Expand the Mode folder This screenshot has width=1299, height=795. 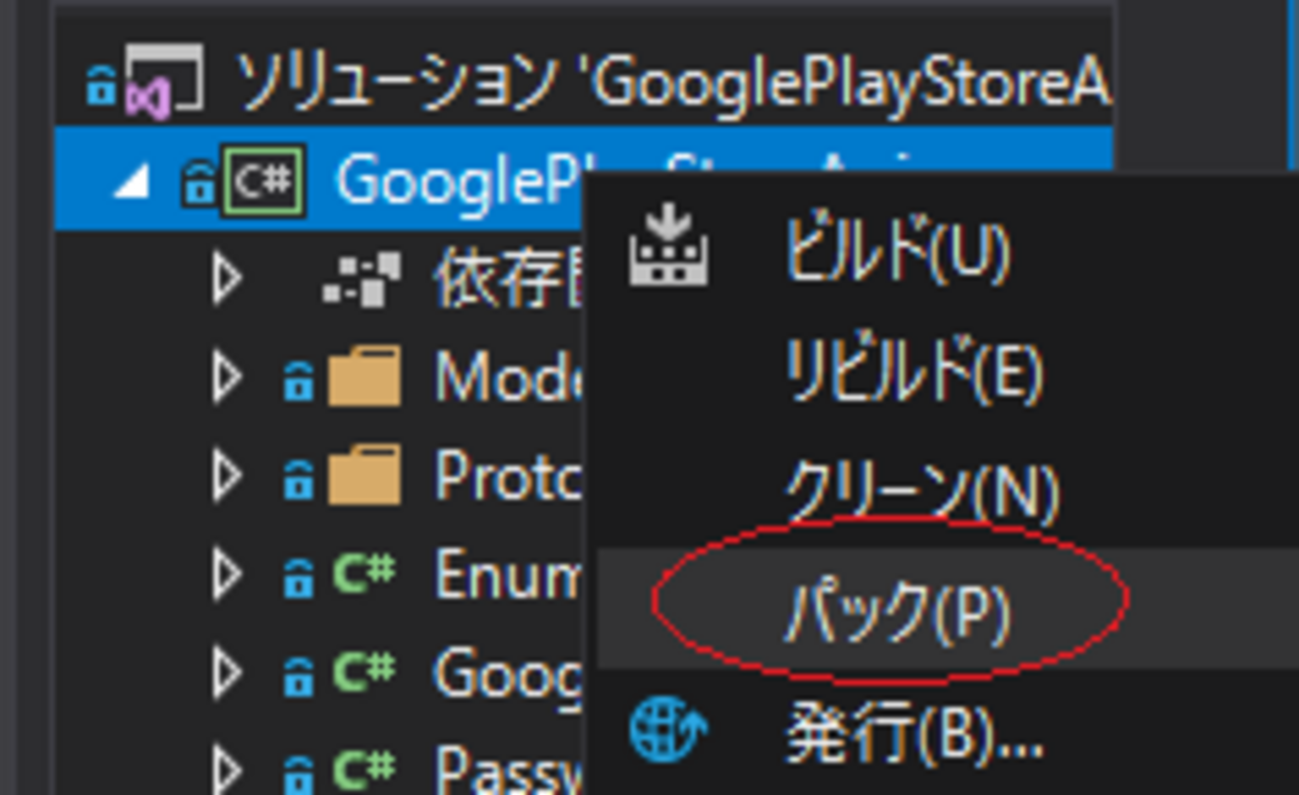pyautogui.click(x=228, y=377)
